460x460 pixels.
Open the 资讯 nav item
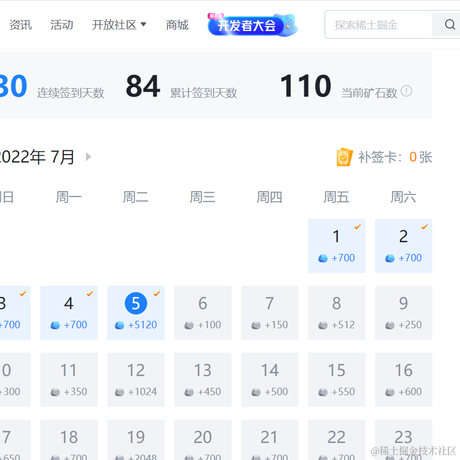pyautogui.click(x=20, y=25)
